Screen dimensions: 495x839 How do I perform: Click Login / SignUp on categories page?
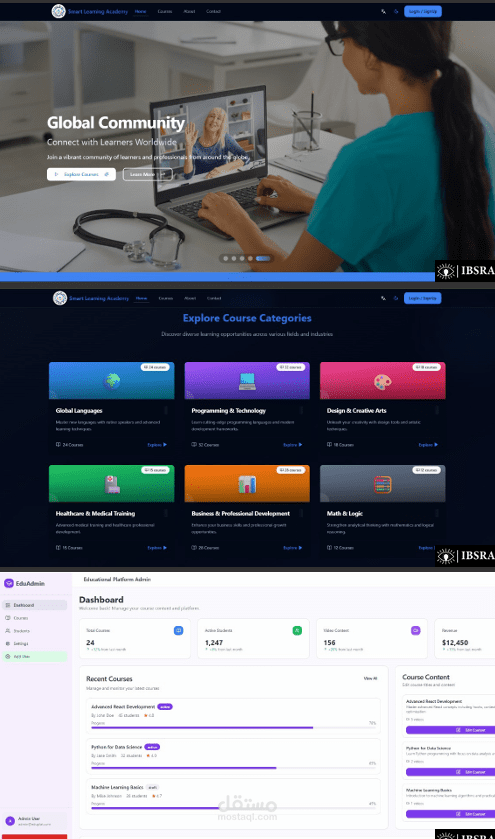click(423, 298)
